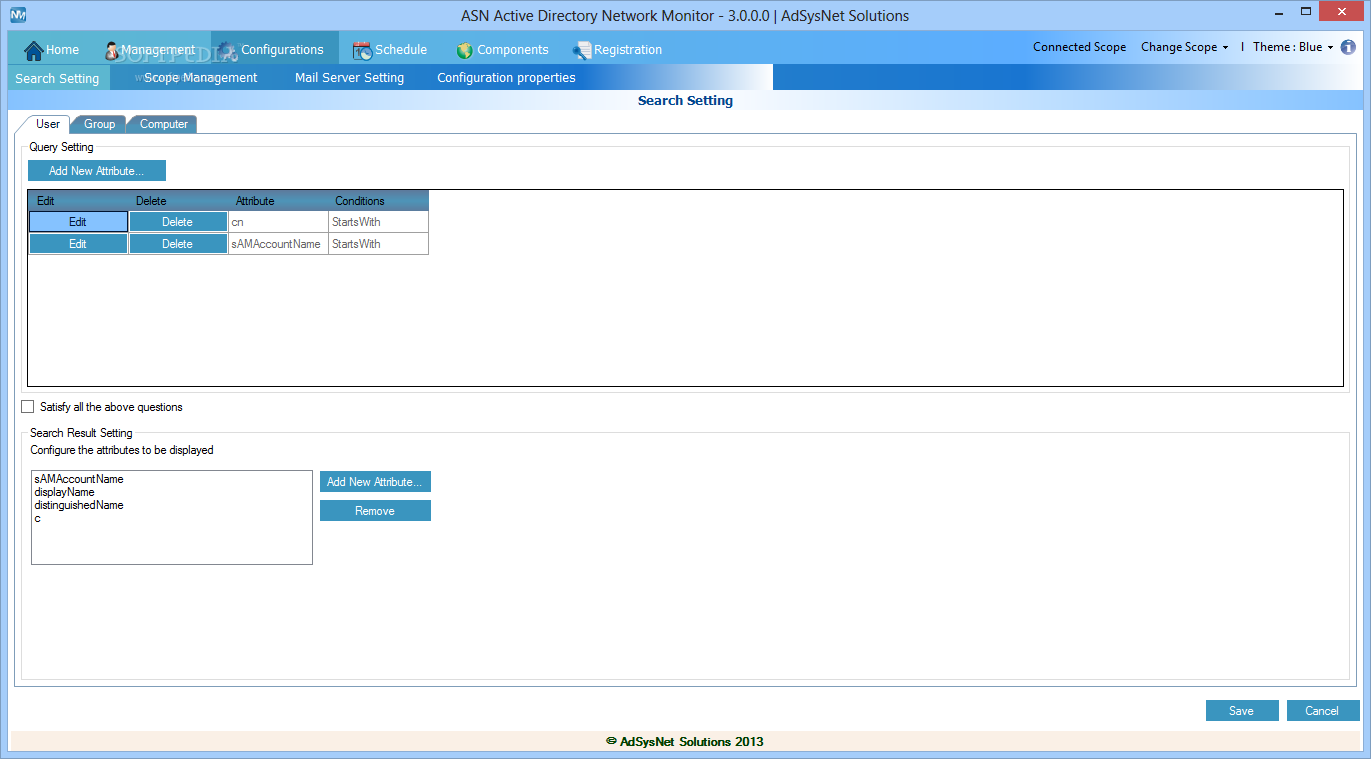
Task: Click the Registration icon
Action: (582, 50)
